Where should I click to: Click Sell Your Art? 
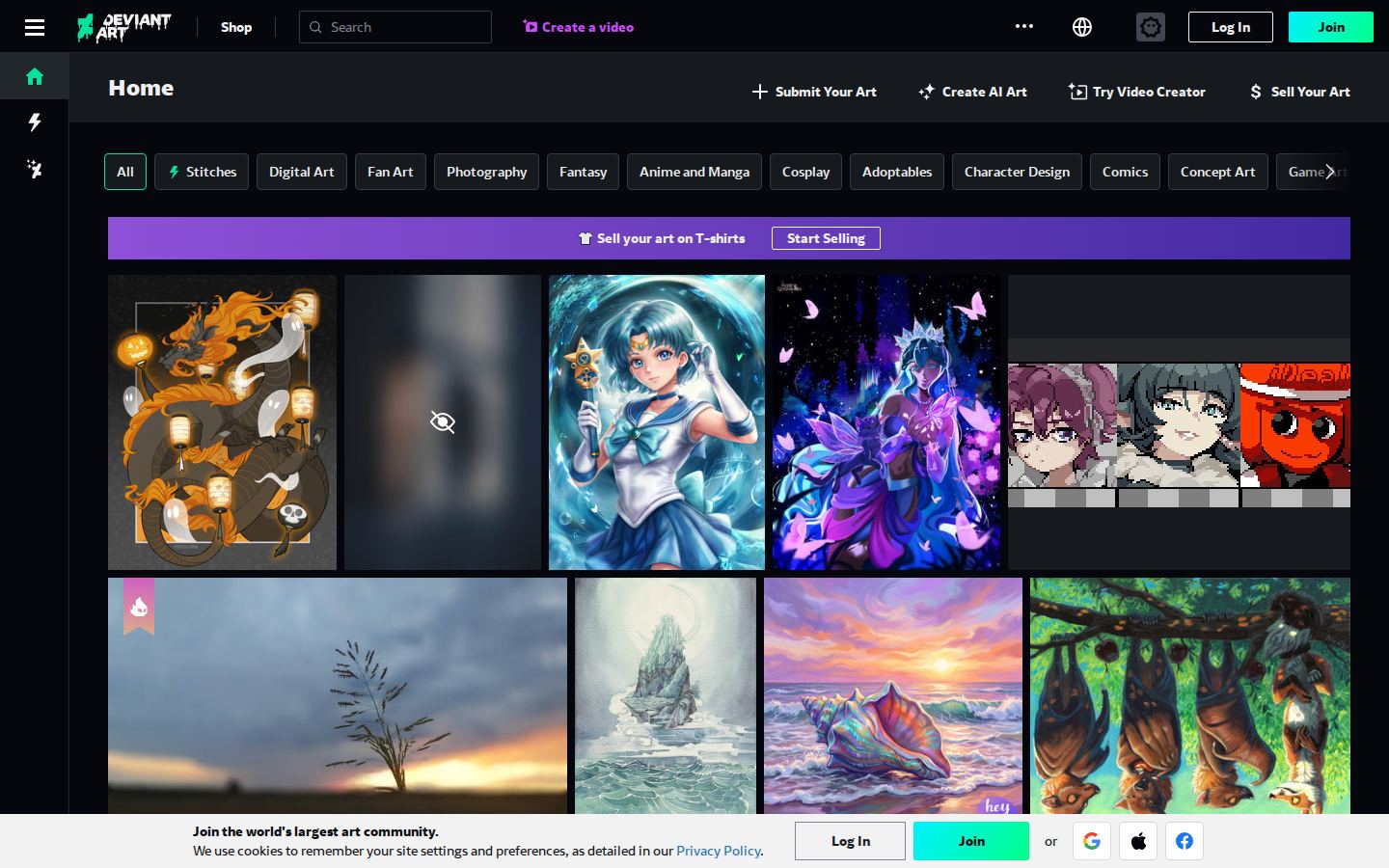tap(1299, 92)
